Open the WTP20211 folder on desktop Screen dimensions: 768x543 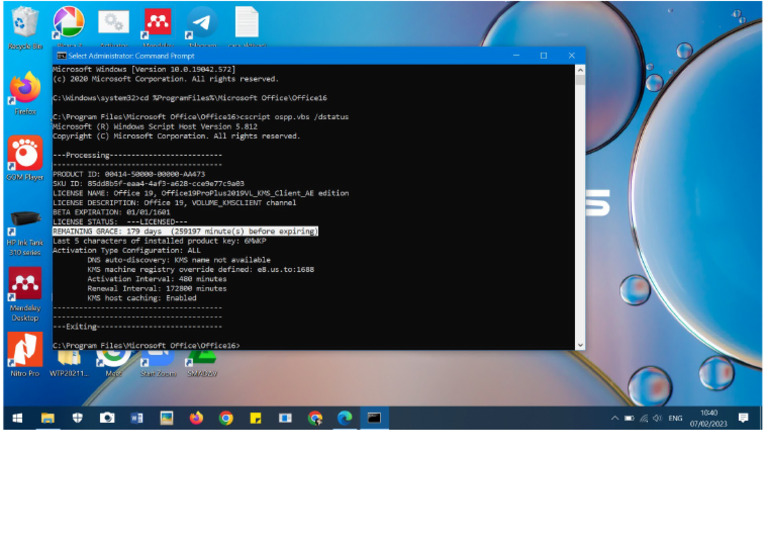pos(69,363)
